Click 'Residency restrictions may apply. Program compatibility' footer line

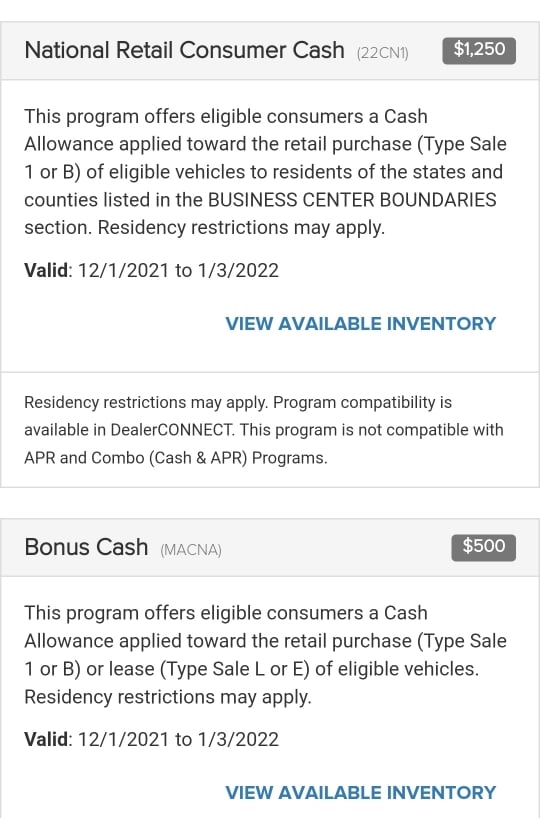pos(238,402)
